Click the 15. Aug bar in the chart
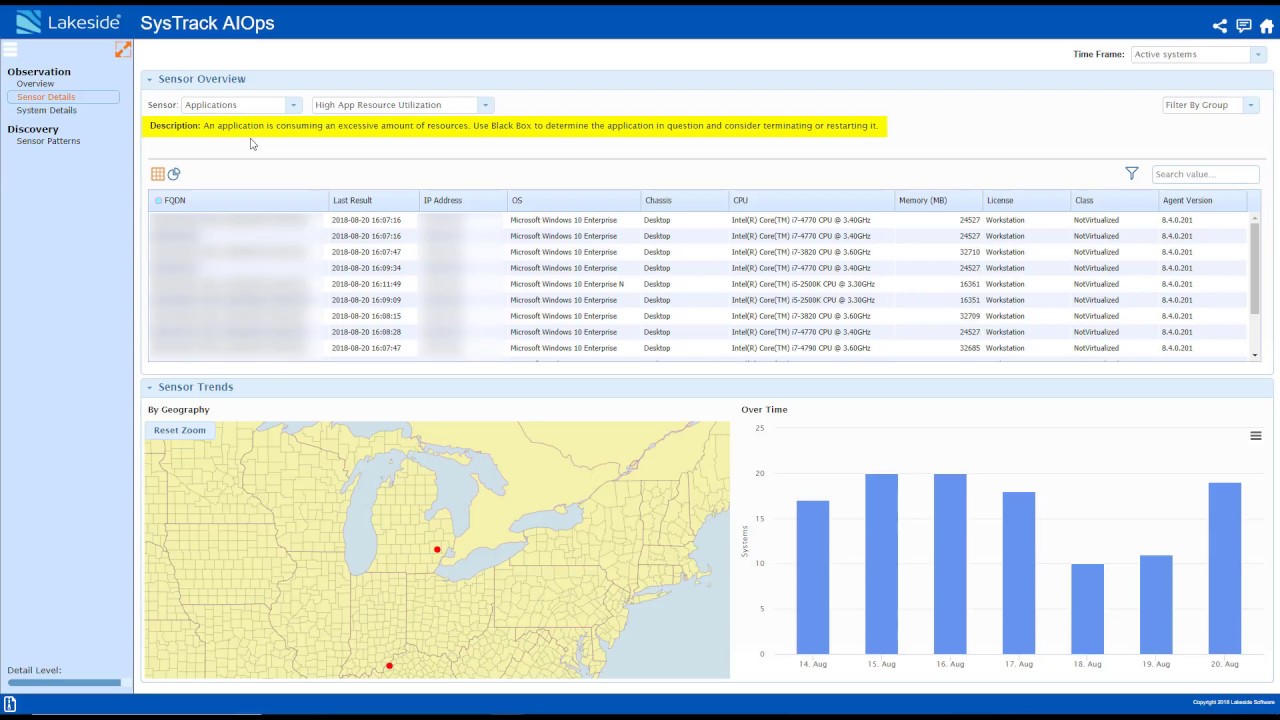 coord(882,564)
